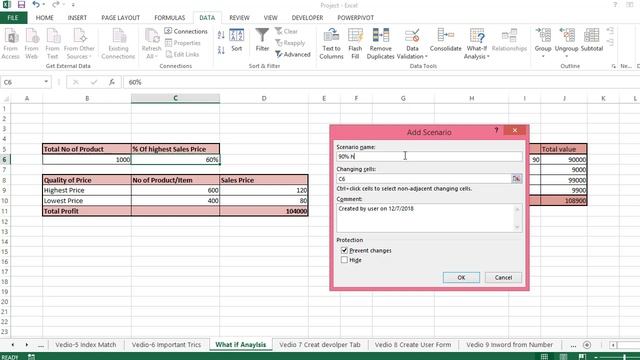Screen dimensions: 640x360
Task: Open Vedio 8 Create User Form sheet
Action: click(x=413, y=345)
